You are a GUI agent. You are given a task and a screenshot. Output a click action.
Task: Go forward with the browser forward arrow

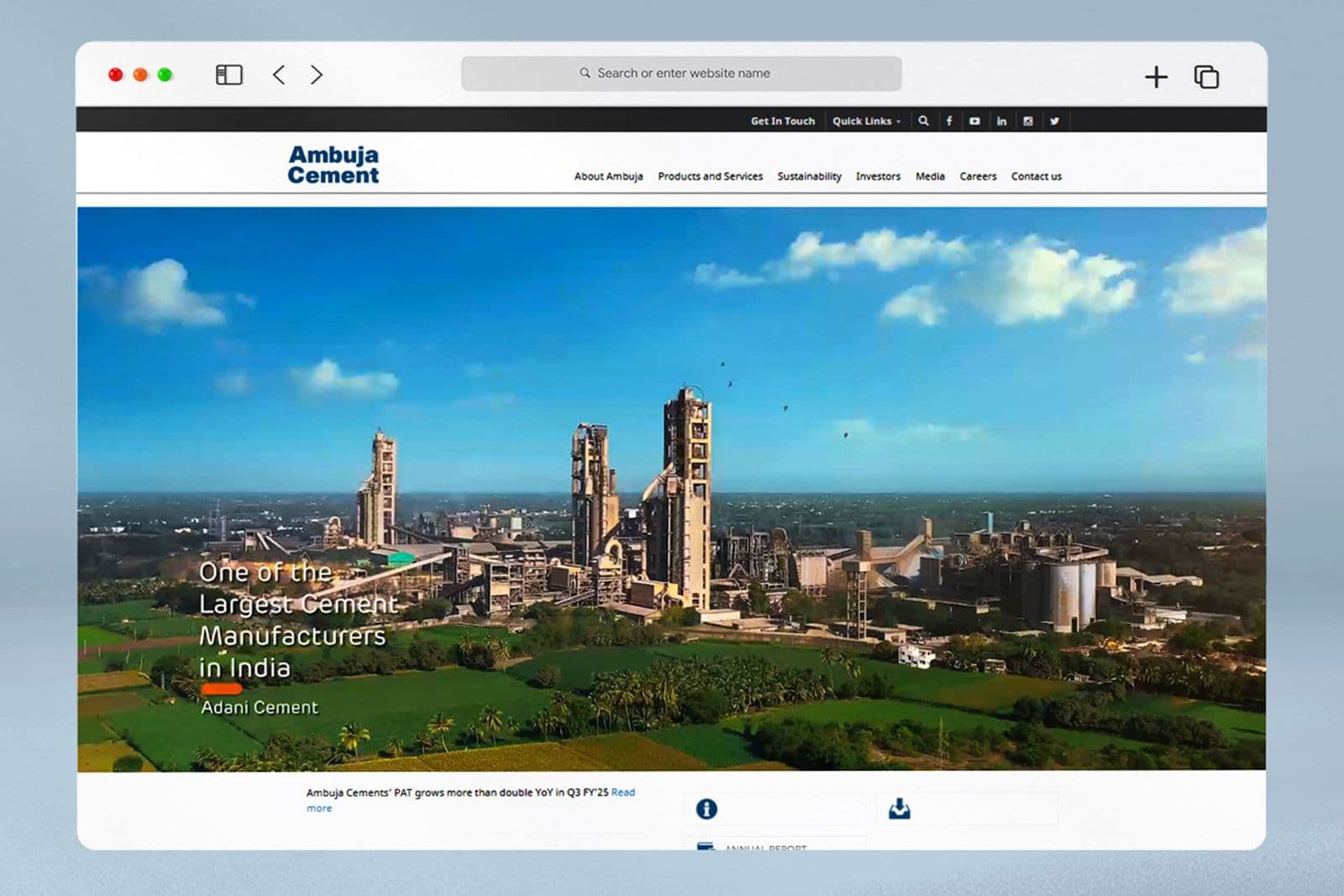317,75
